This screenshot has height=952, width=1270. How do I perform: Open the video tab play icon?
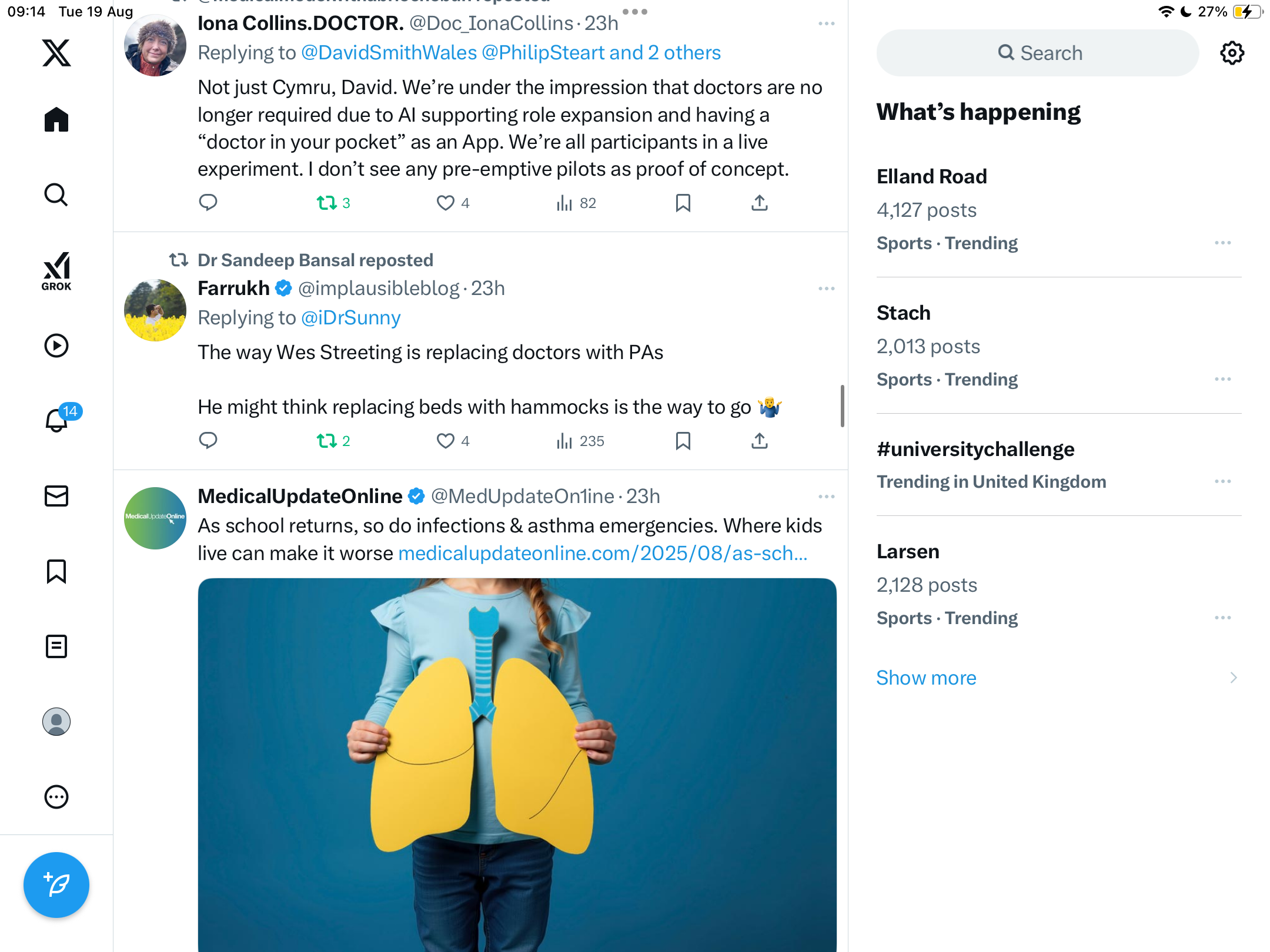tap(56, 346)
